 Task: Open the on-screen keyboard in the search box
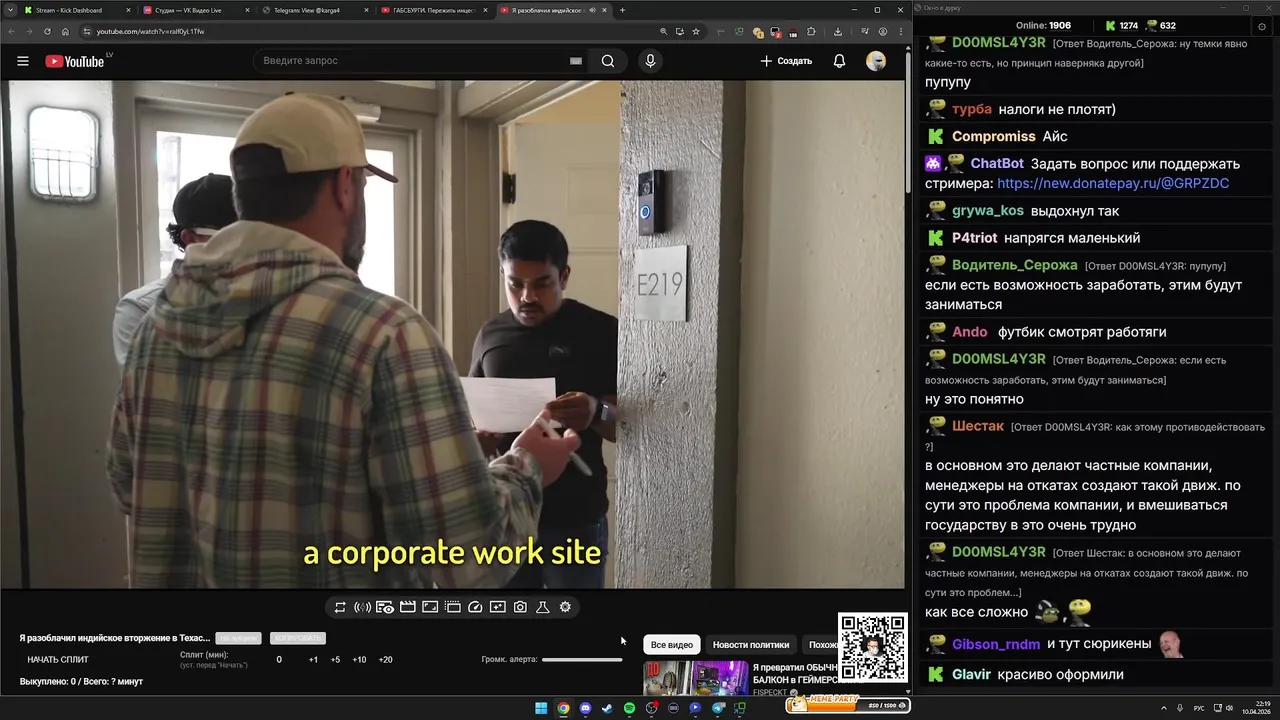576,61
